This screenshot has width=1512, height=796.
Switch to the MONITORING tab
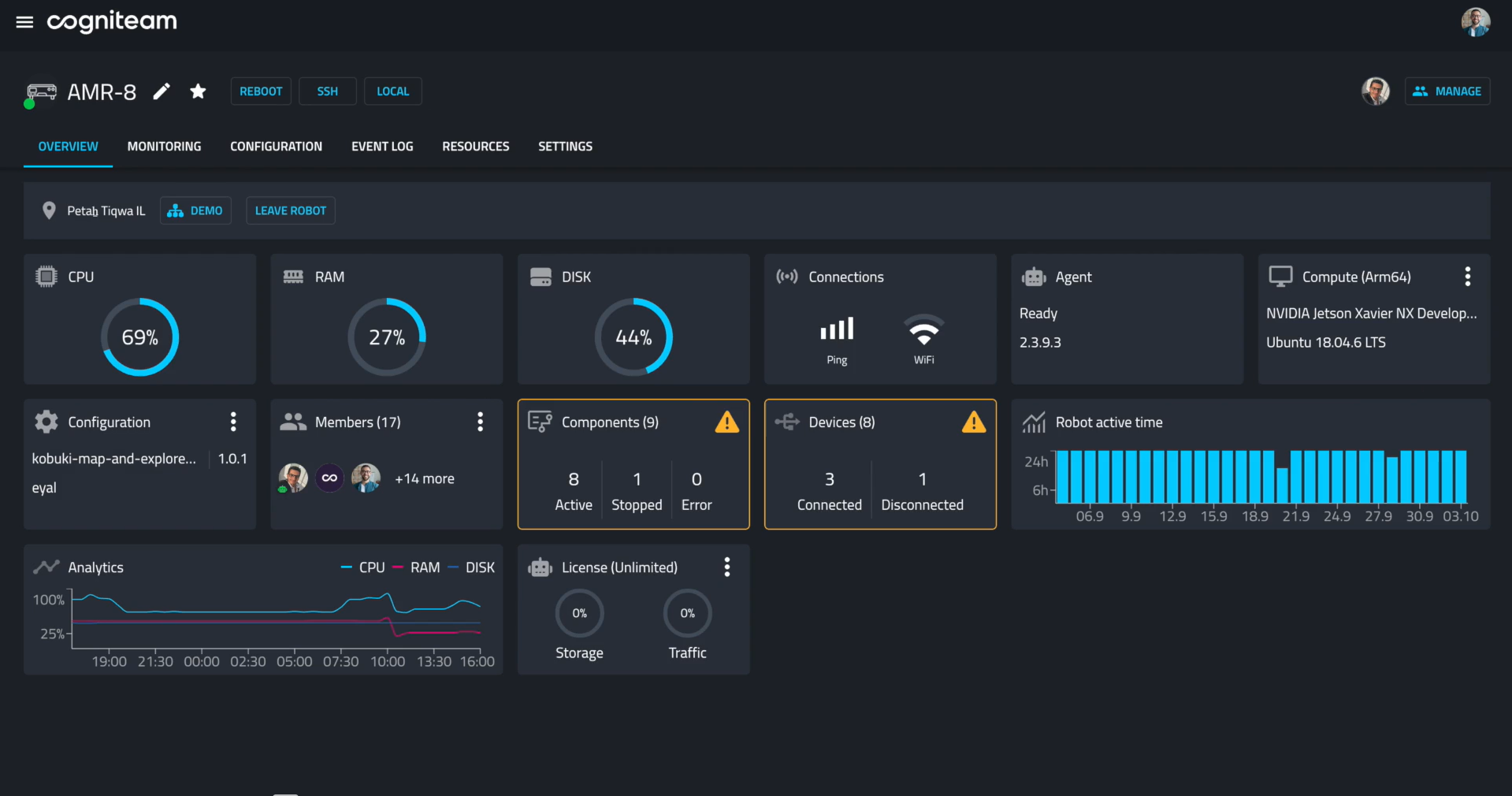tap(164, 147)
